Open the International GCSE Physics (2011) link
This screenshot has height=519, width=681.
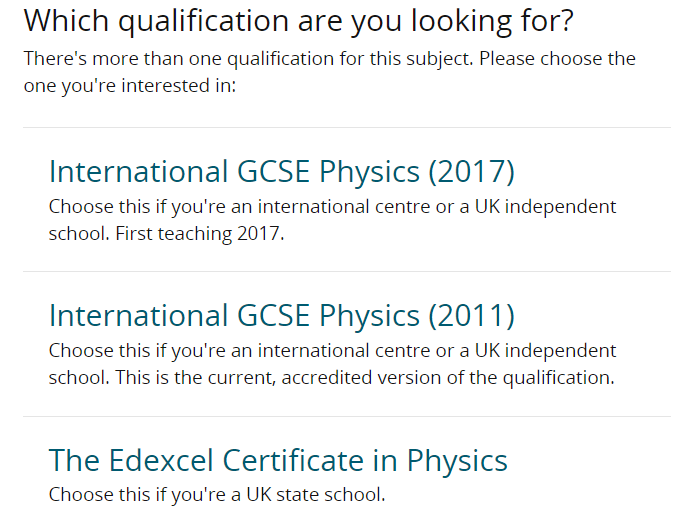point(281,316)
